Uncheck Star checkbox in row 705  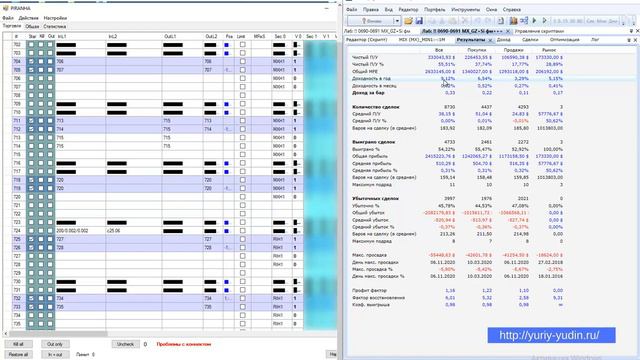31,70
